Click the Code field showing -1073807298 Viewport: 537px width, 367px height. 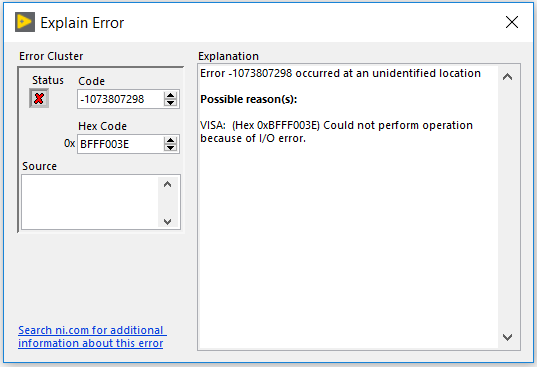[x=121, y=99]
